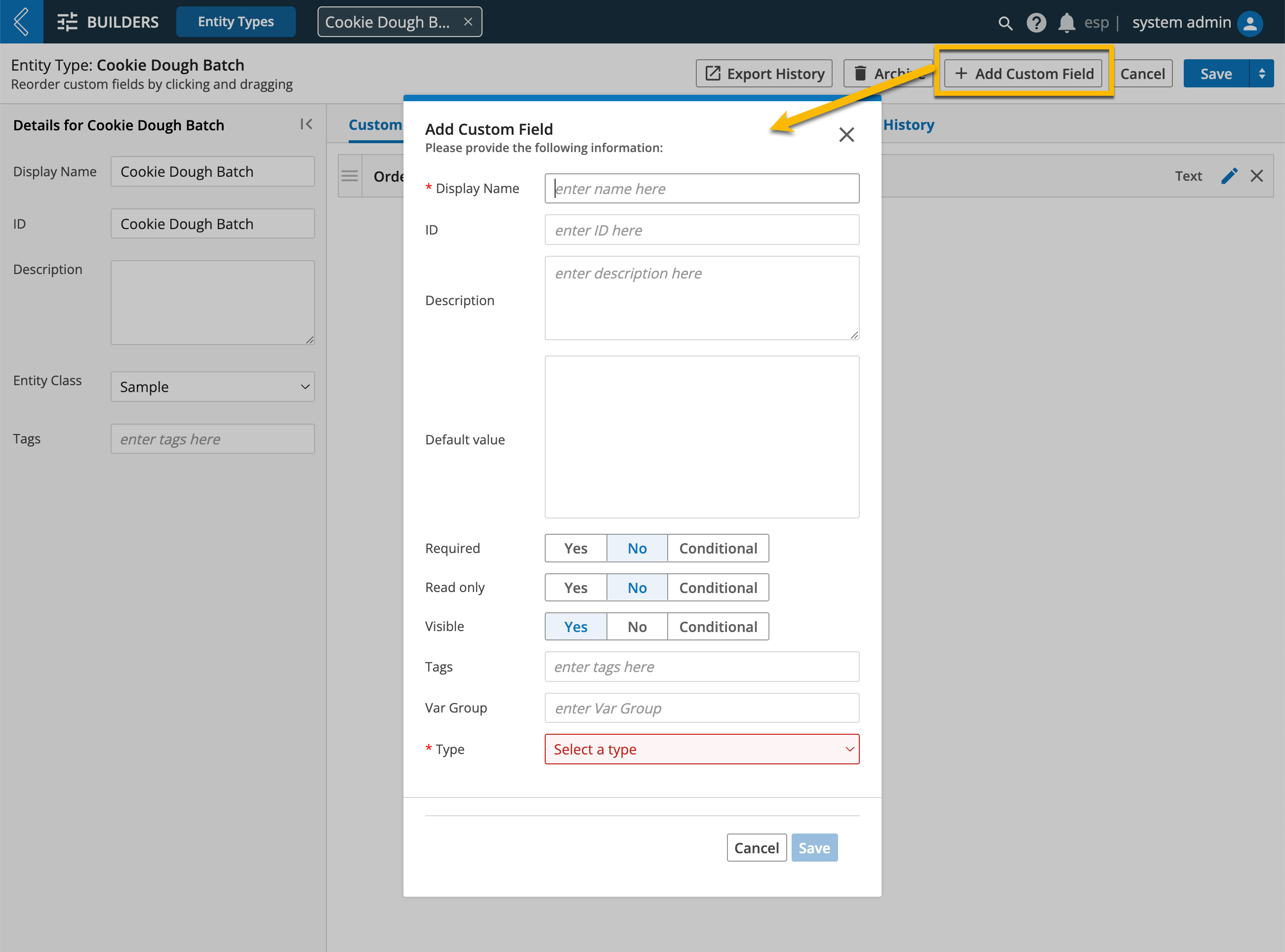Focus the dialog Tags field
The image size is (1285, 952).
tap(702, 667)
